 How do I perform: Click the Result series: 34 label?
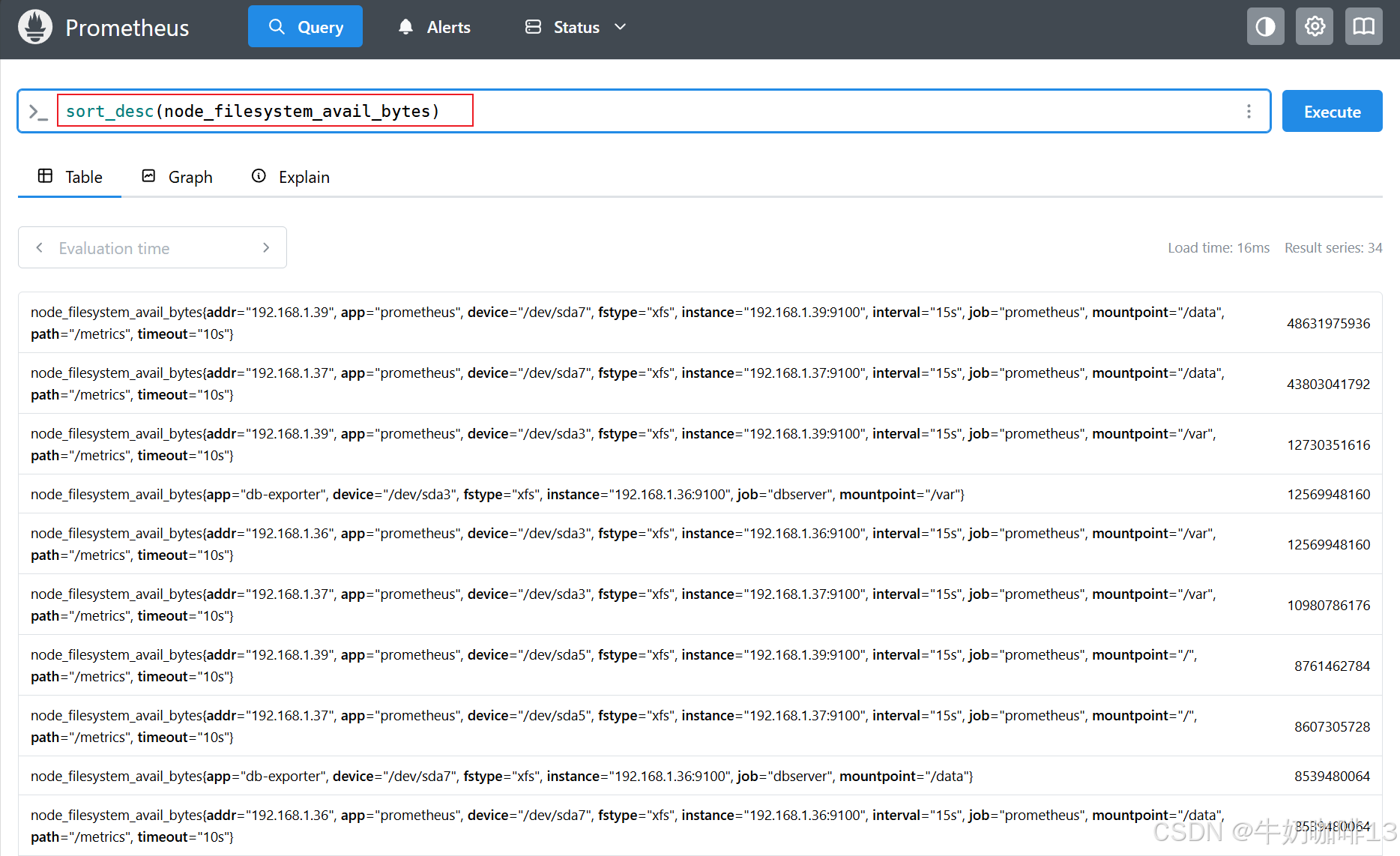pos(1333,247)
